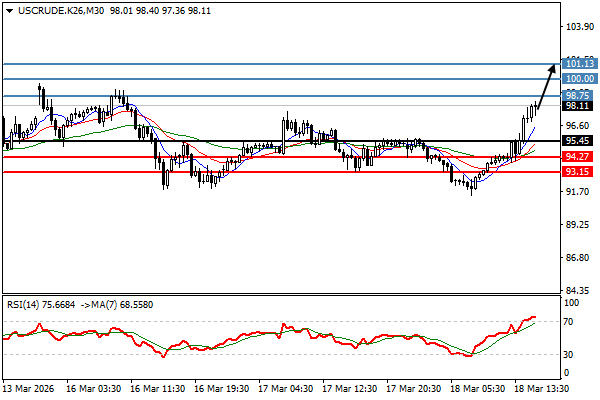Select the red 93.15 support label
600x400 pixels.
(580, 172)
